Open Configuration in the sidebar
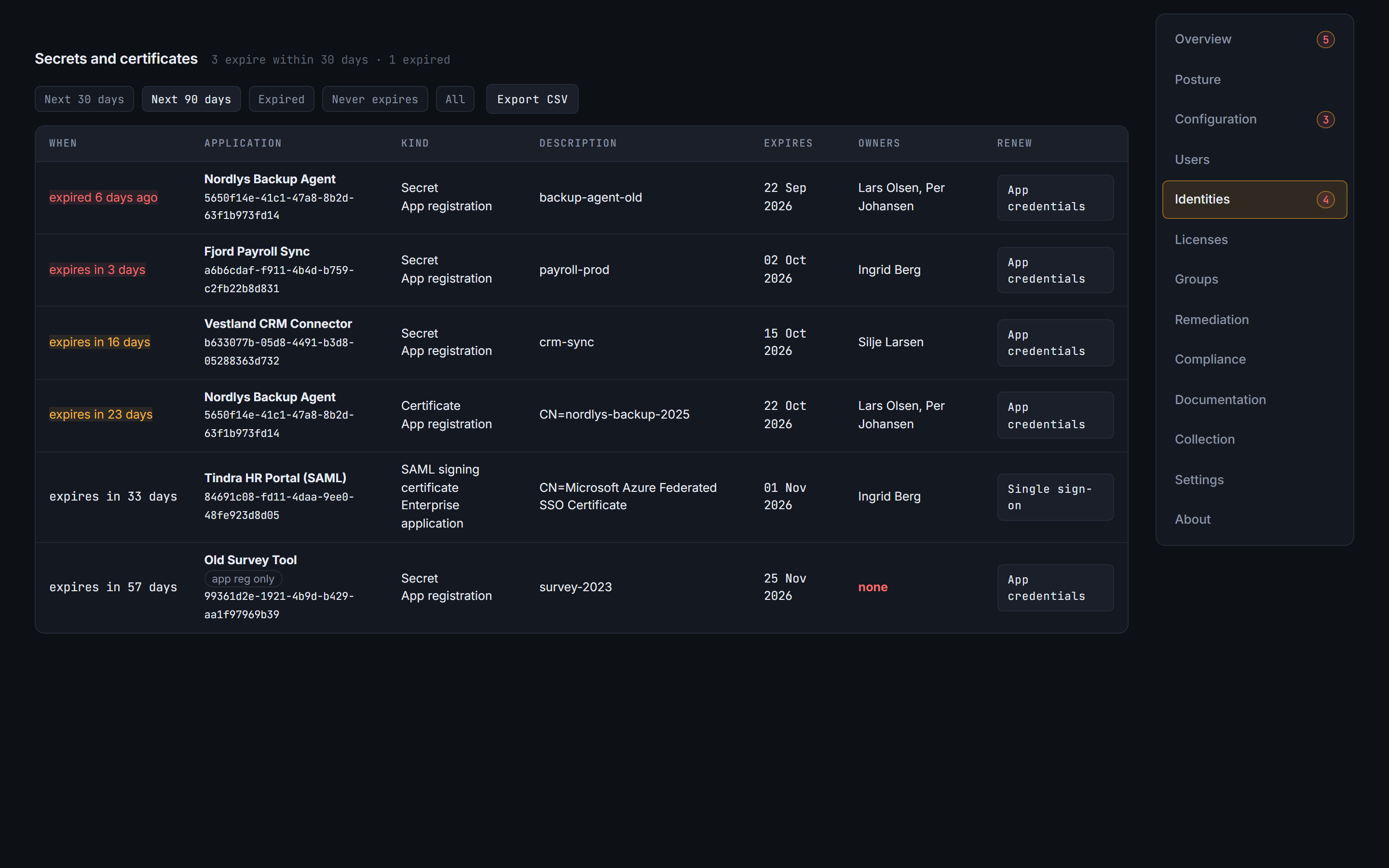1389x868 pixels. [x=1255, y=120]
